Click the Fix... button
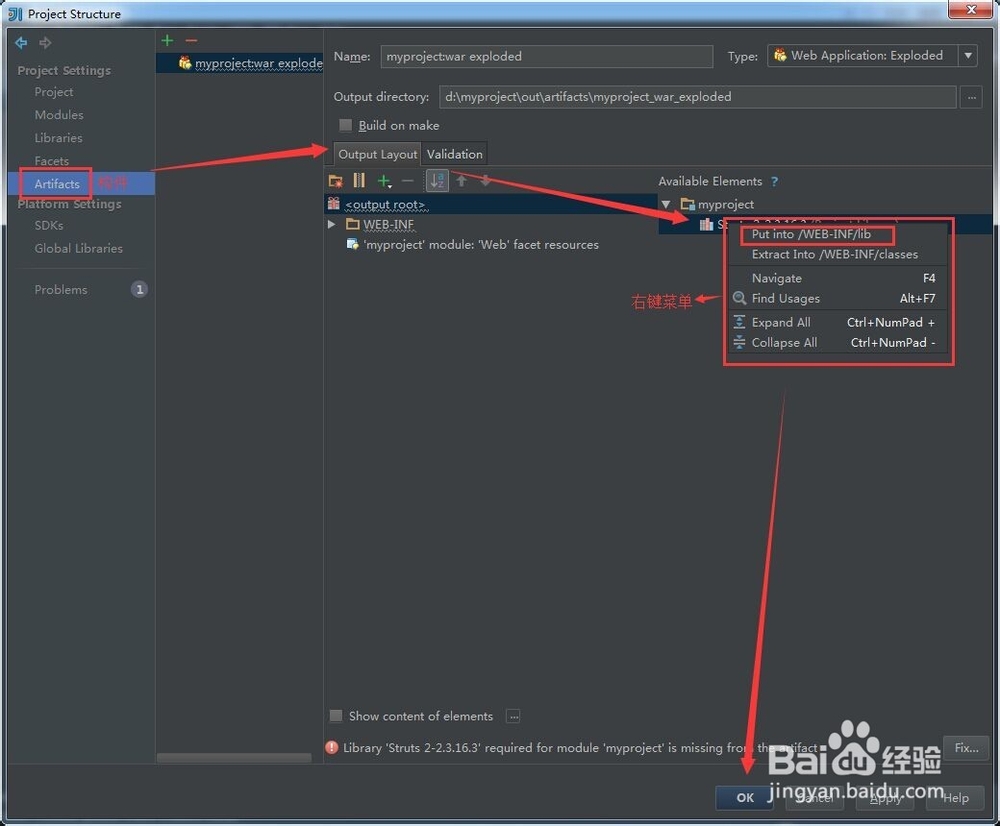The width and height of the screenshot is (1000, 826). click(x=966, y=748)
